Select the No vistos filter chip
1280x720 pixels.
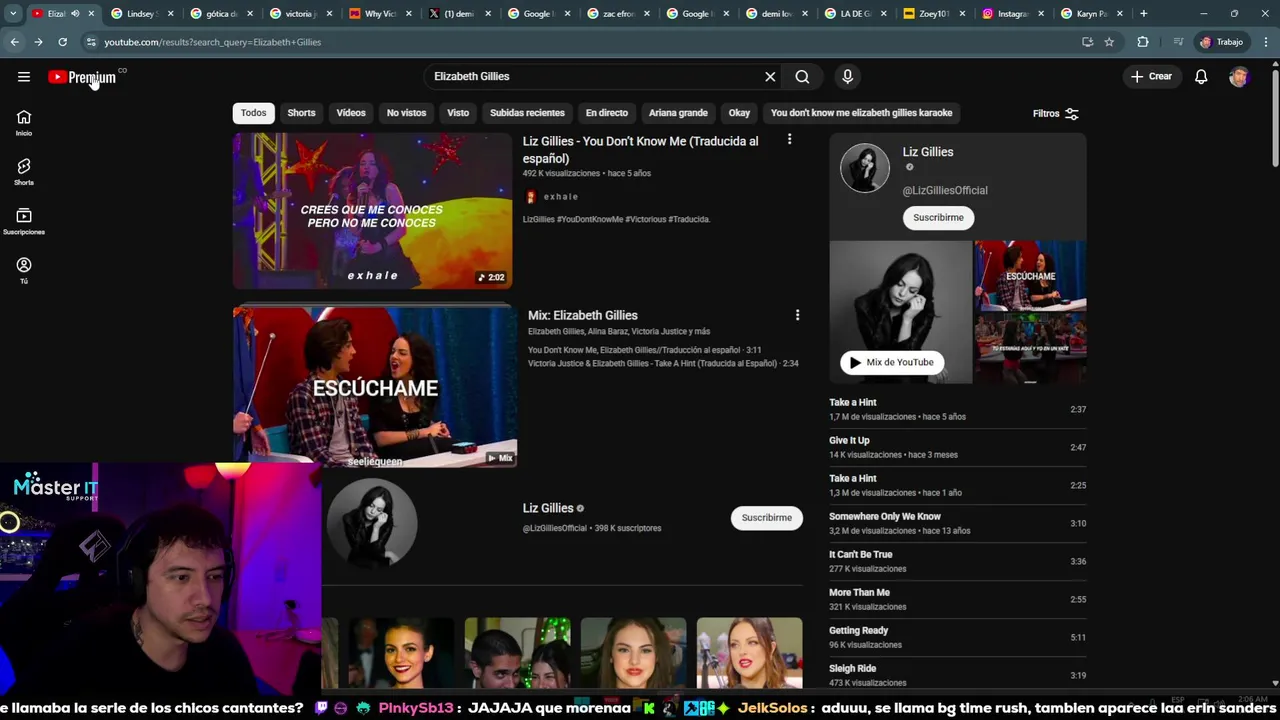click(406, 113)
